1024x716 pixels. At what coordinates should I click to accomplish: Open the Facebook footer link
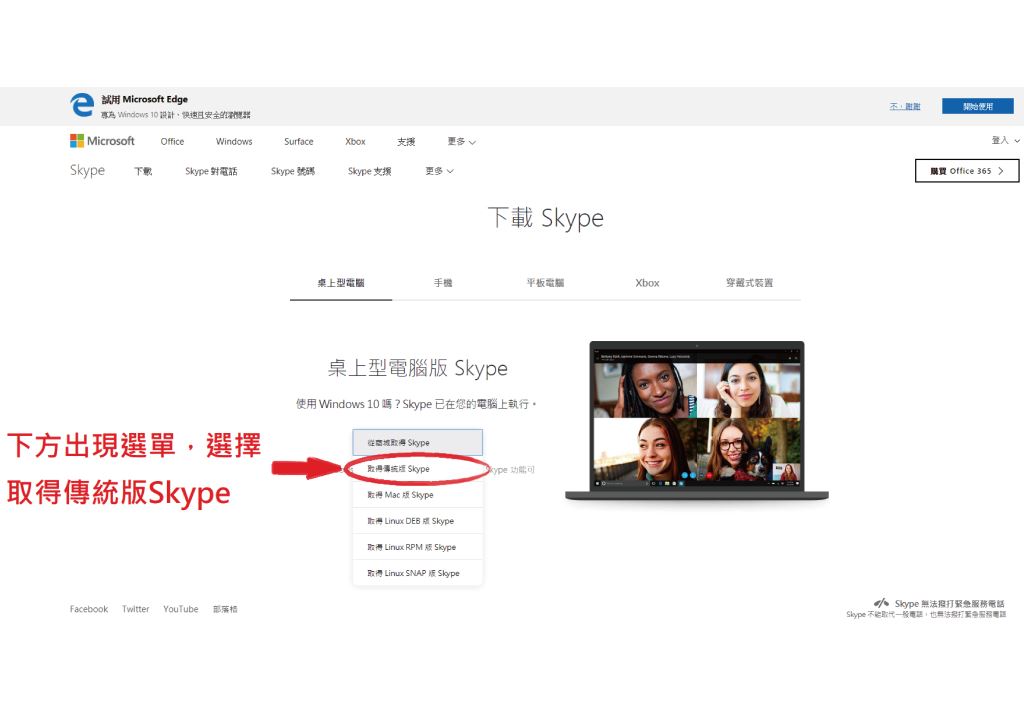89,609
